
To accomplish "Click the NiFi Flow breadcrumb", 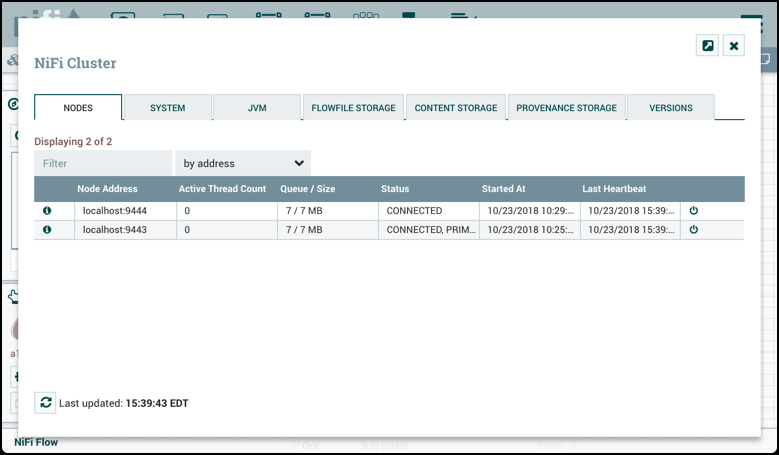I will [x=36, y=442].
